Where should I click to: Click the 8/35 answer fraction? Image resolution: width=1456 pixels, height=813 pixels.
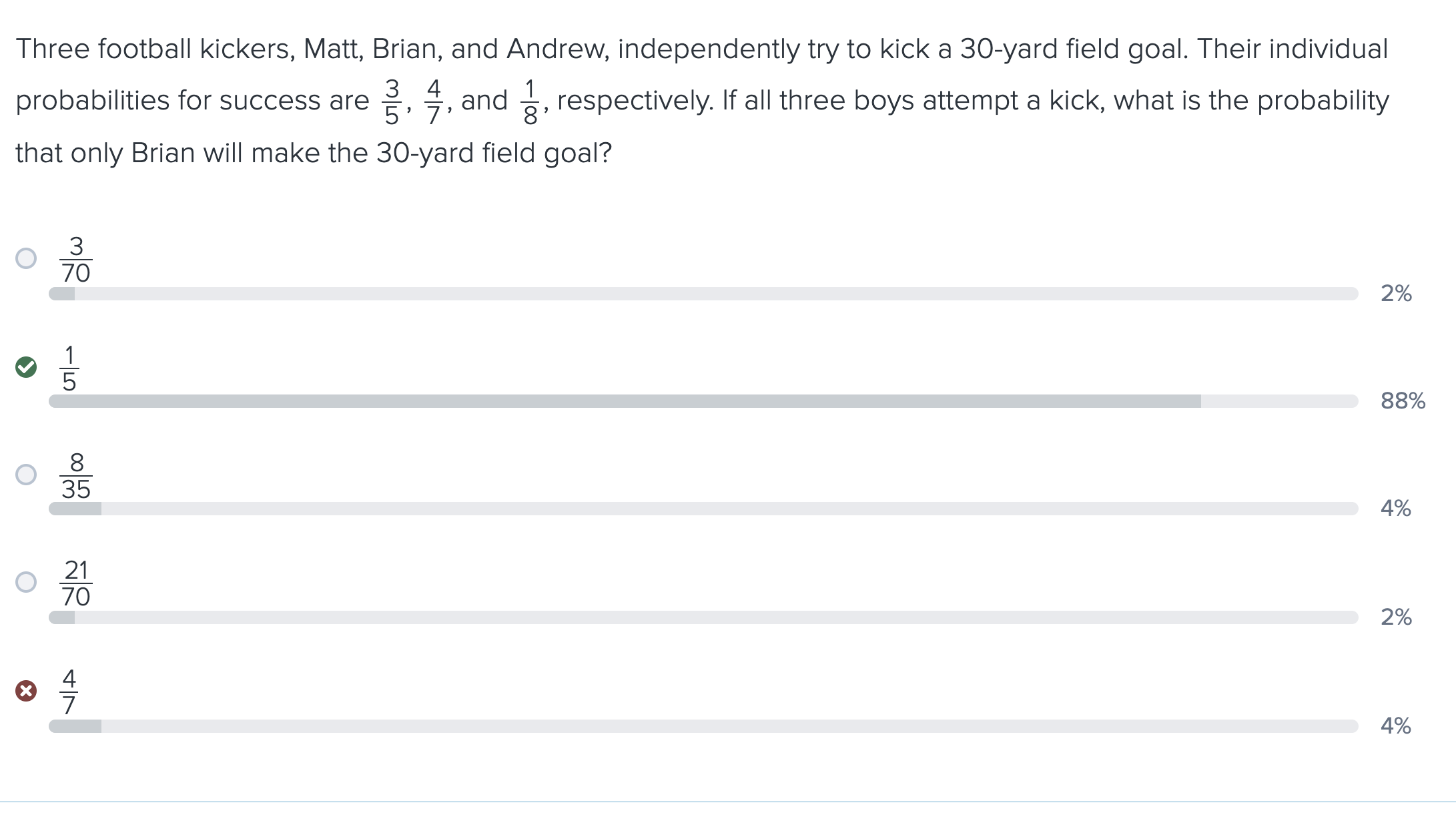76,476
